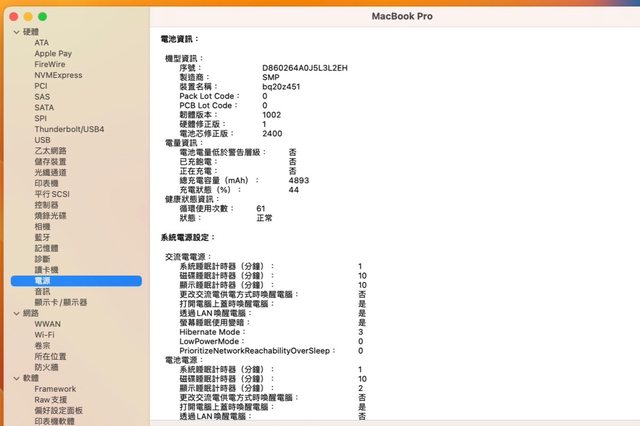Collapse the 網路 network section
The image size is (640, 426).
click(x=14, y=313)
